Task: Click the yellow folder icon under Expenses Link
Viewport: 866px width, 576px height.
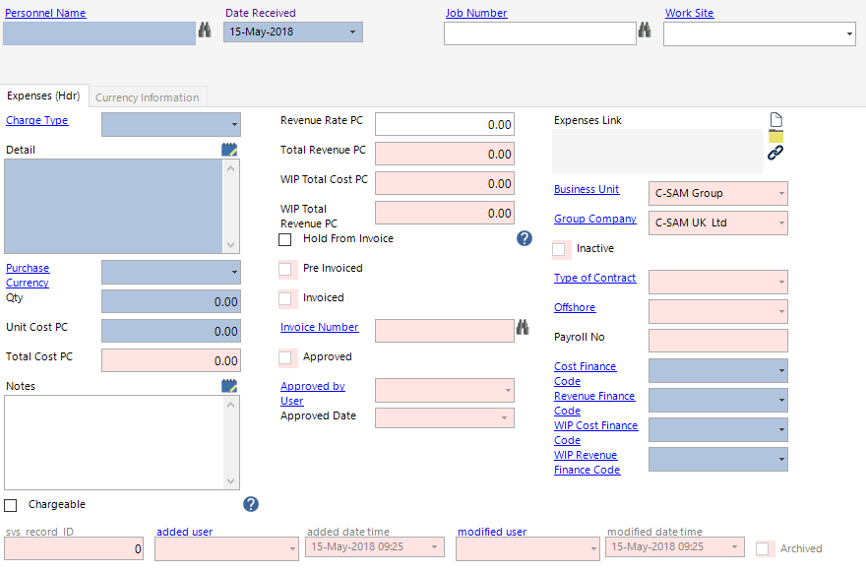Action: [x=776, y=136]
